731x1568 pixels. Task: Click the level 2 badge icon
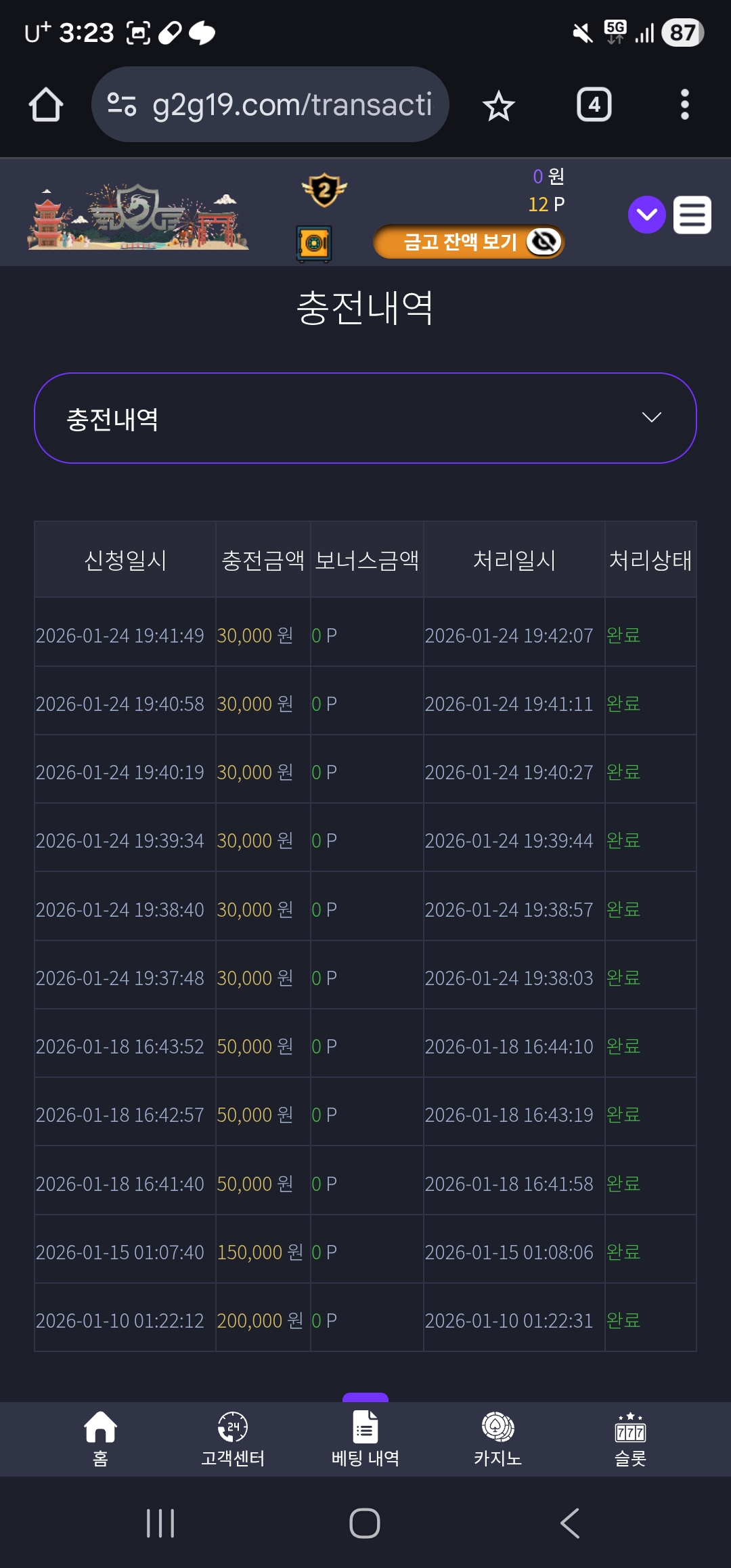coord(324,190)
